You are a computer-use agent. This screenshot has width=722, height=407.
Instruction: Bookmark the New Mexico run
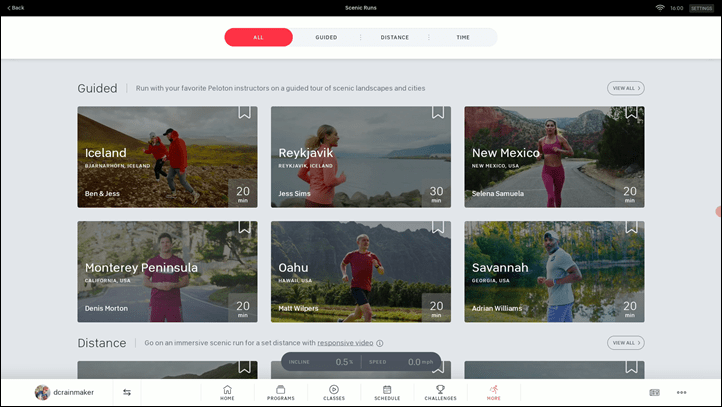[x=631, y=112]
